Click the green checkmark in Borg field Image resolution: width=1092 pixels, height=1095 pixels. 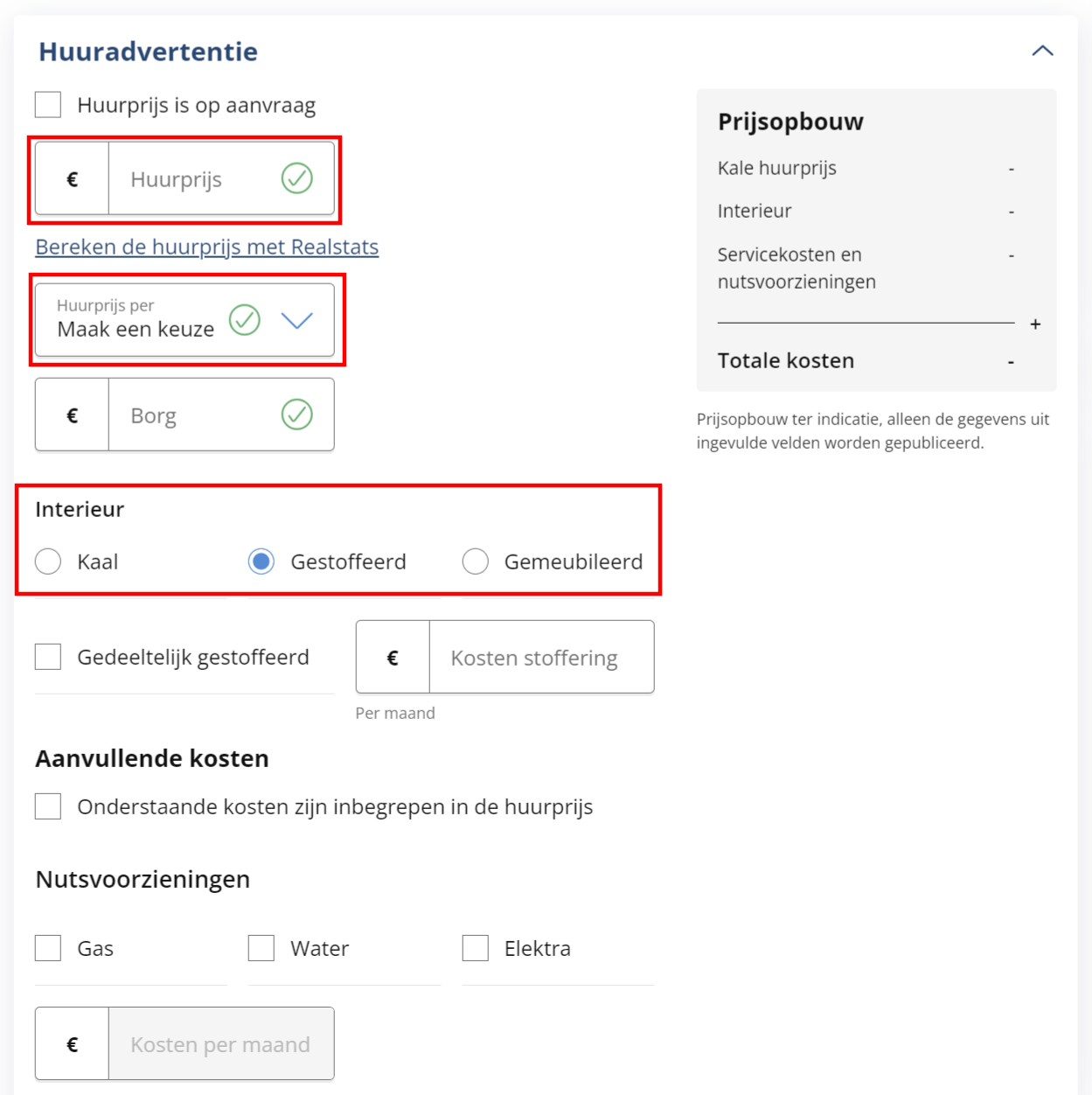297,415
